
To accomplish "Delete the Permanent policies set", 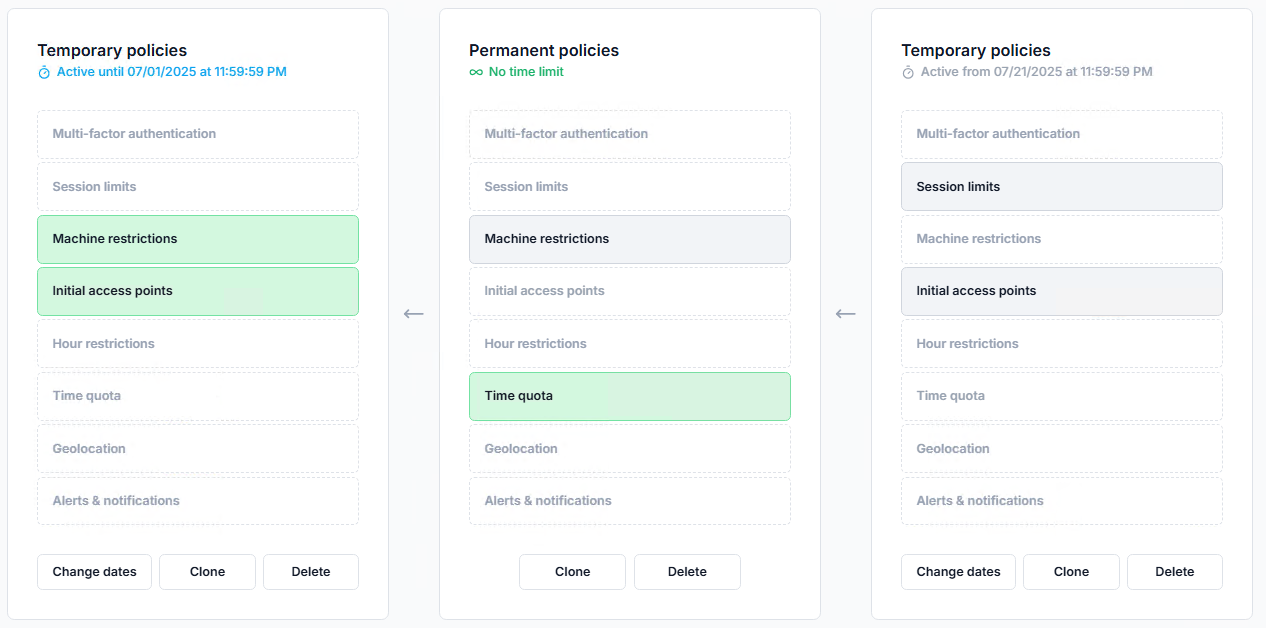I will click(687, 572).
